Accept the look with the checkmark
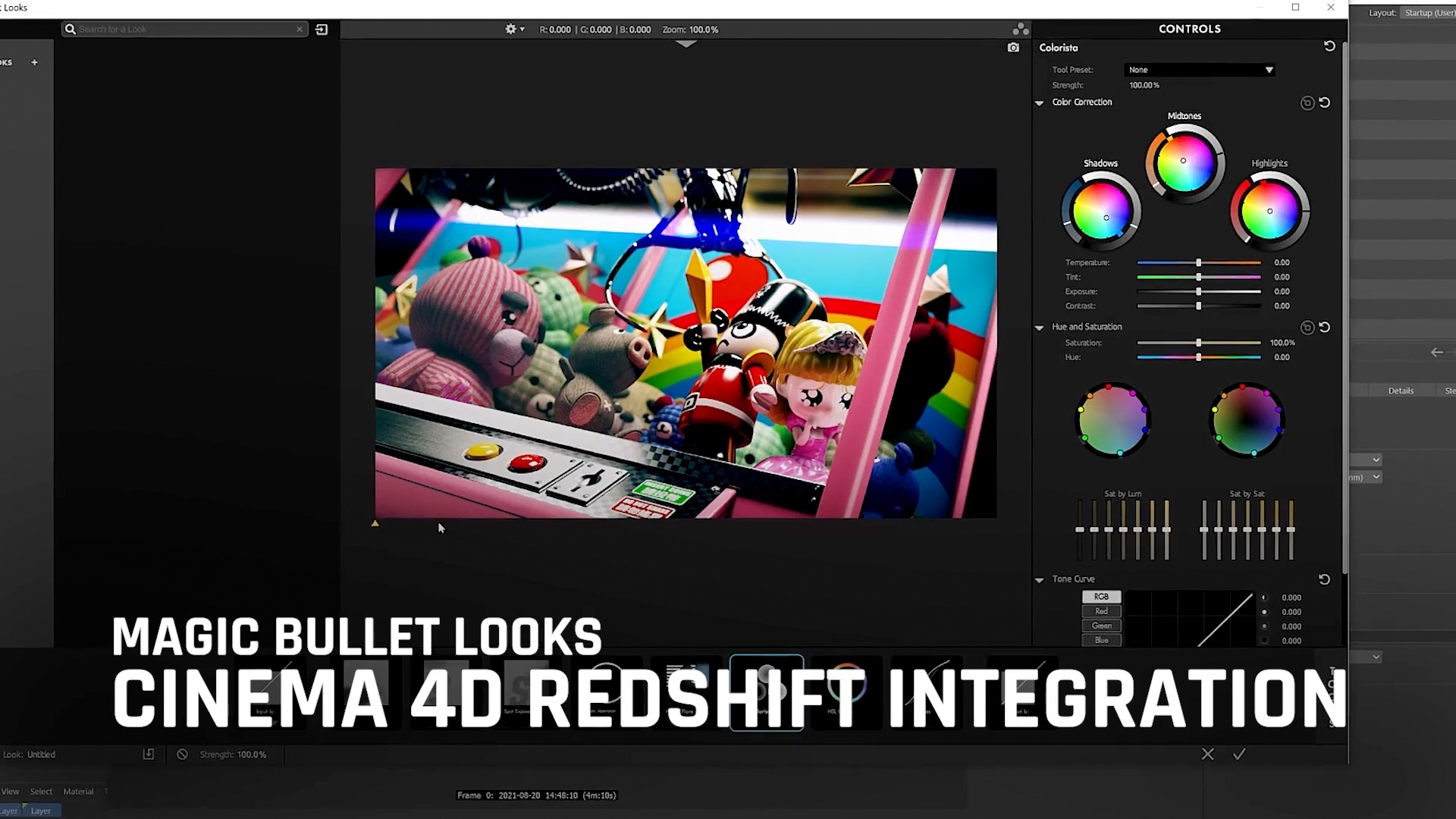 (x=1239, y=754)
